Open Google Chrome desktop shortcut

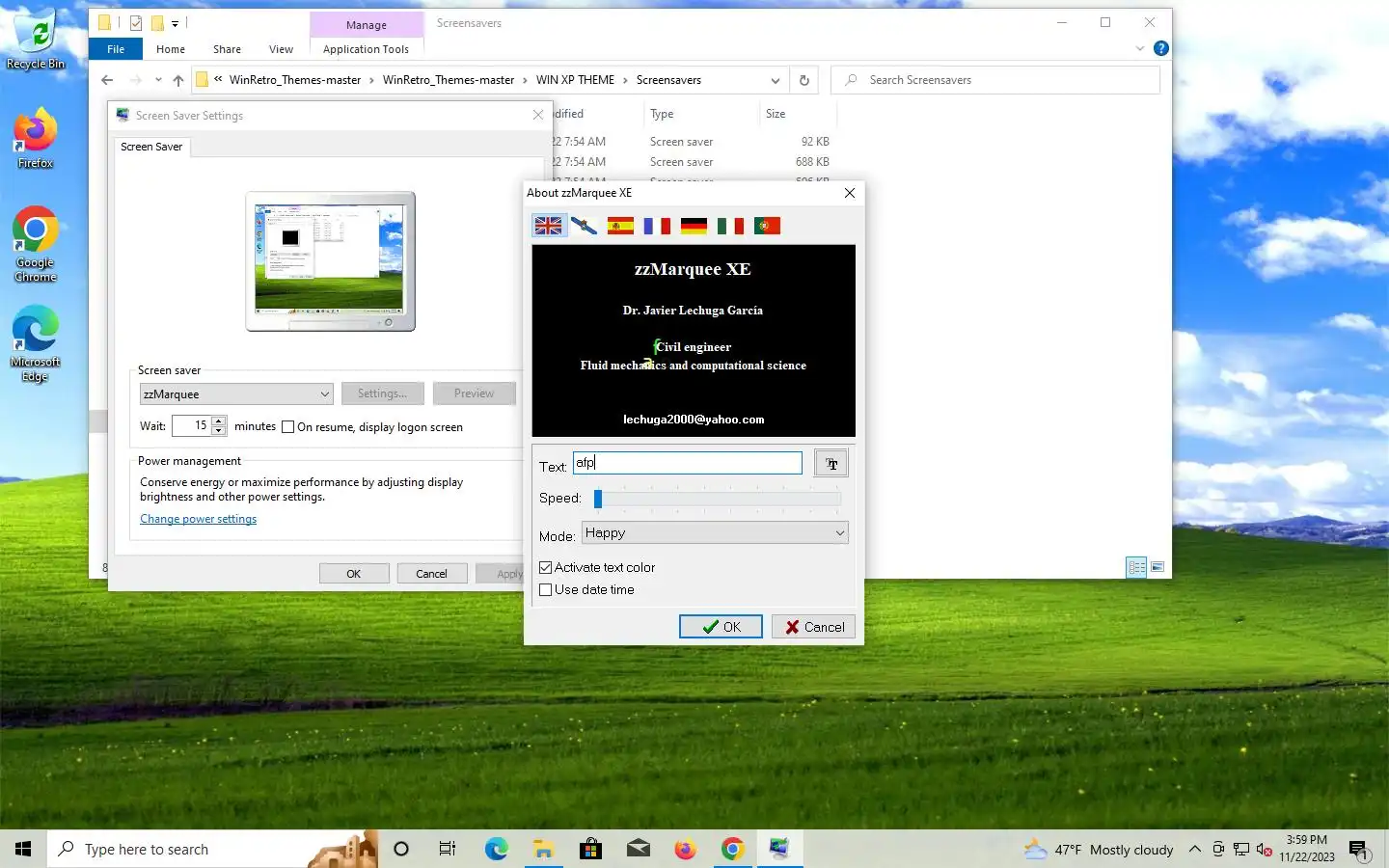pyautogui.click(x=36, y=244)
